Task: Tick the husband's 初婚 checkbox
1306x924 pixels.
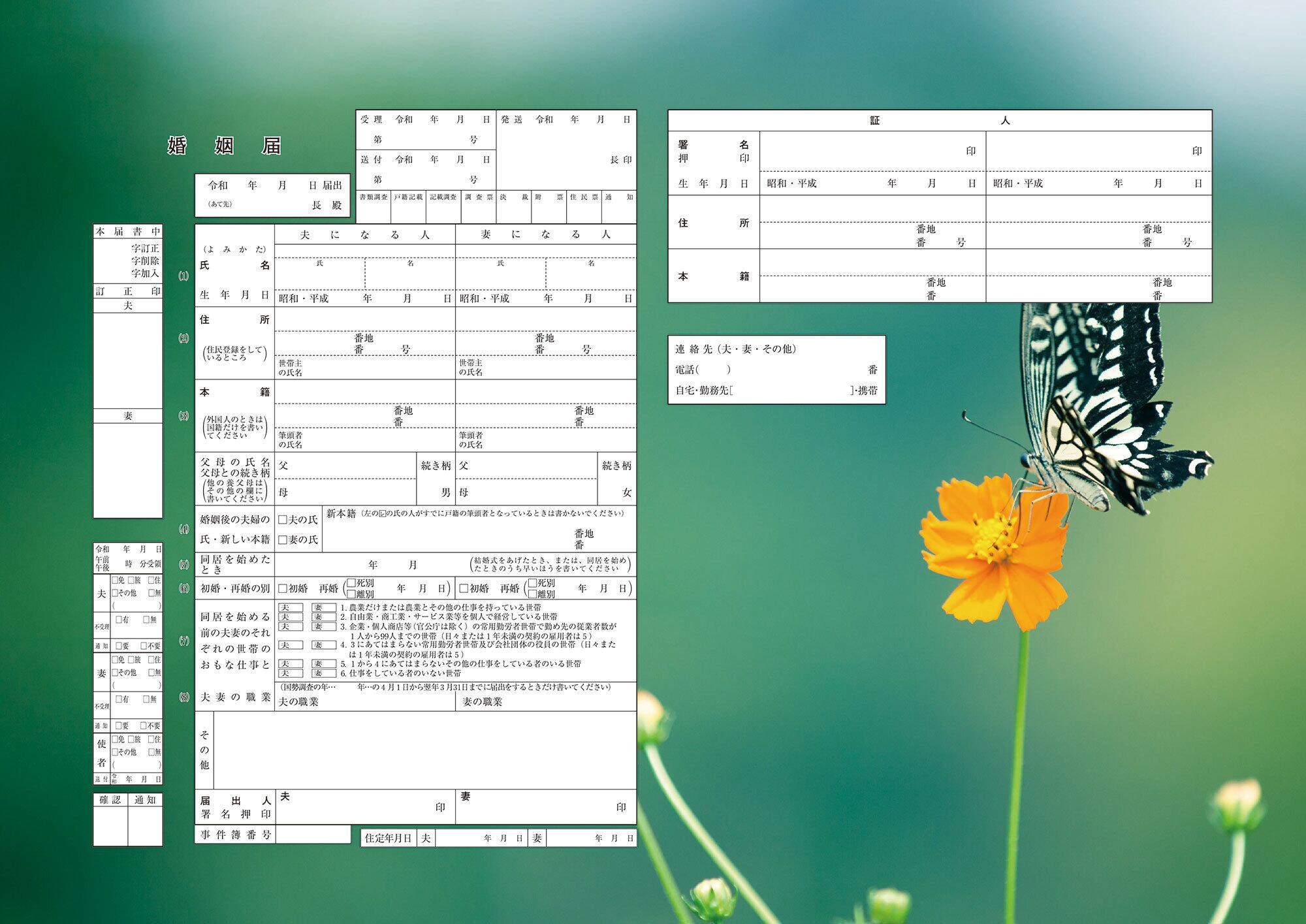Action: (283, 588)
